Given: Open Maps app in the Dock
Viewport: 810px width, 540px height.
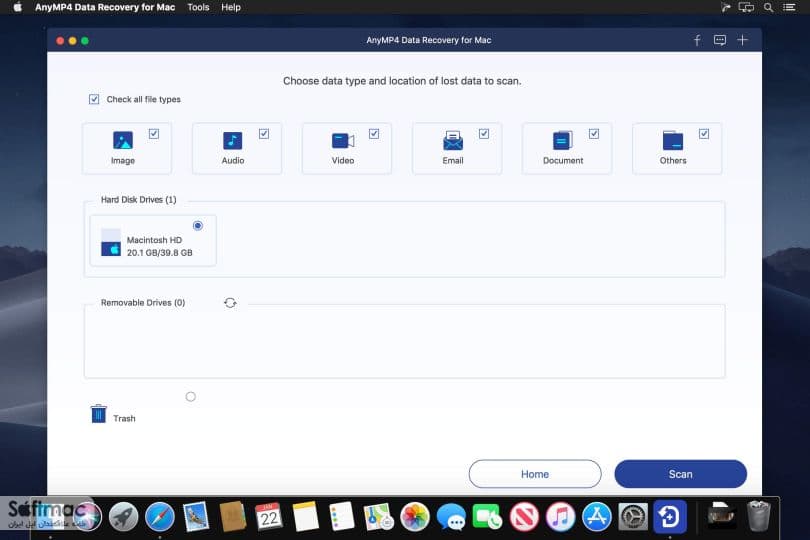Looking at the screenshot, I should tap(378, 516).
